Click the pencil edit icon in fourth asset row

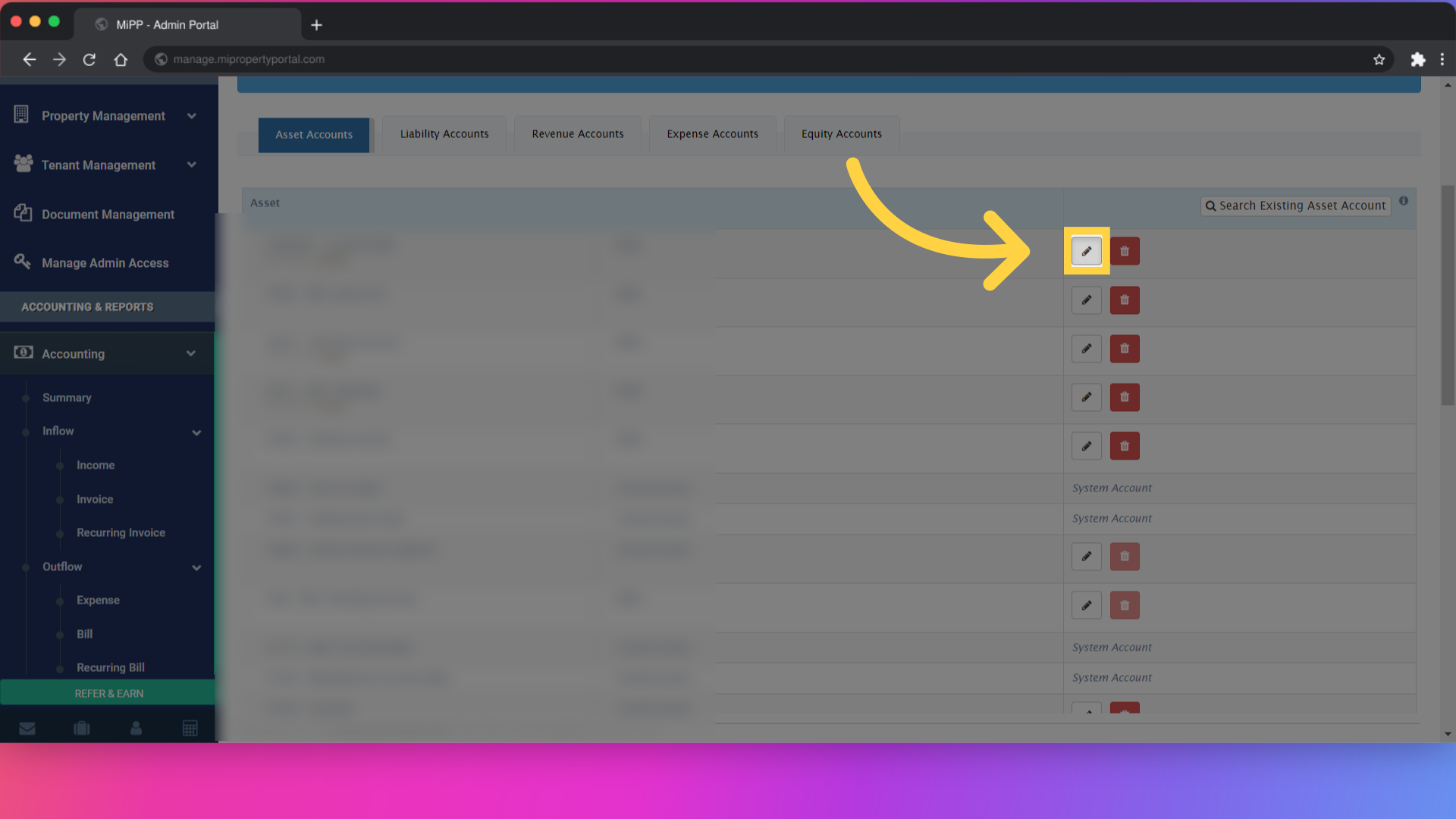tap(1086, 397)
